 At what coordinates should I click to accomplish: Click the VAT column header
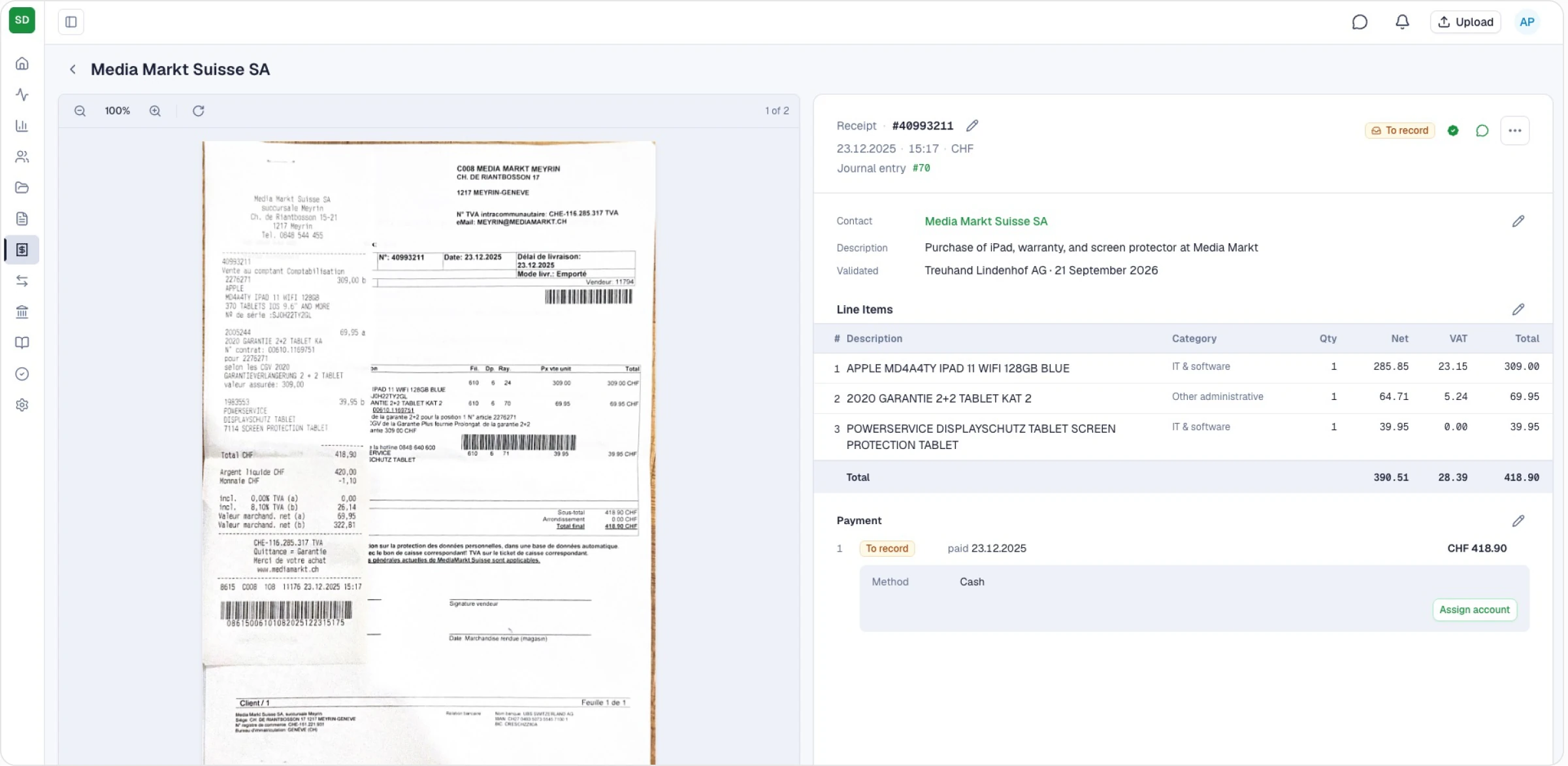tap(1458, 339)
